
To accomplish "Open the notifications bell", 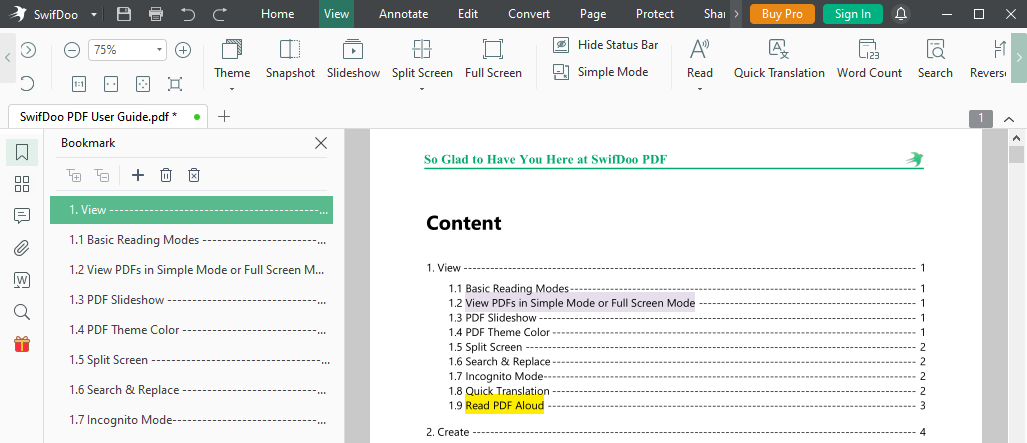I will click(x=901, y=14).
